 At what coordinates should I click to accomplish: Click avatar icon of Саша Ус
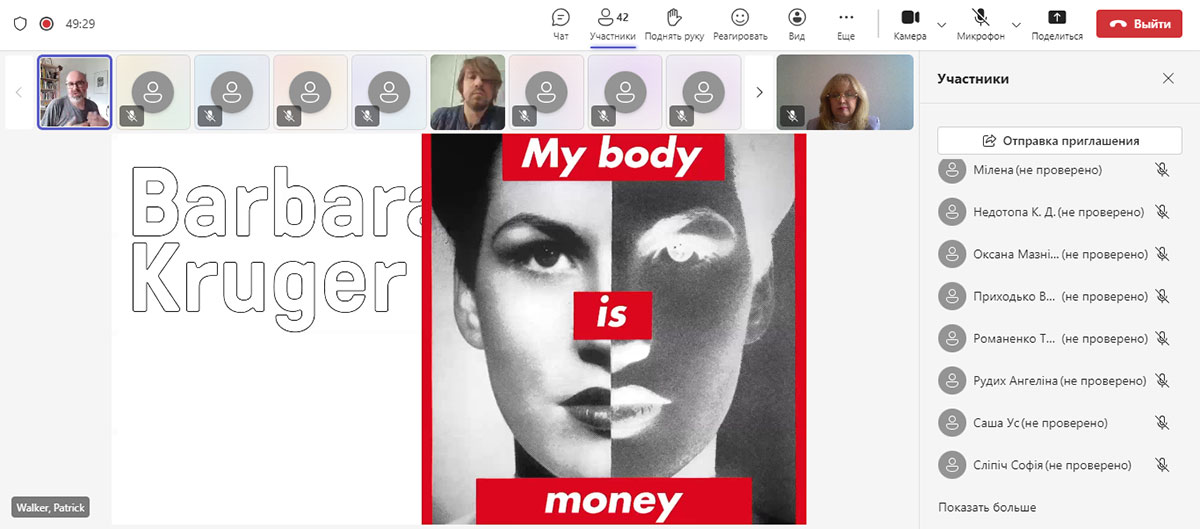[x=951, y=422]
